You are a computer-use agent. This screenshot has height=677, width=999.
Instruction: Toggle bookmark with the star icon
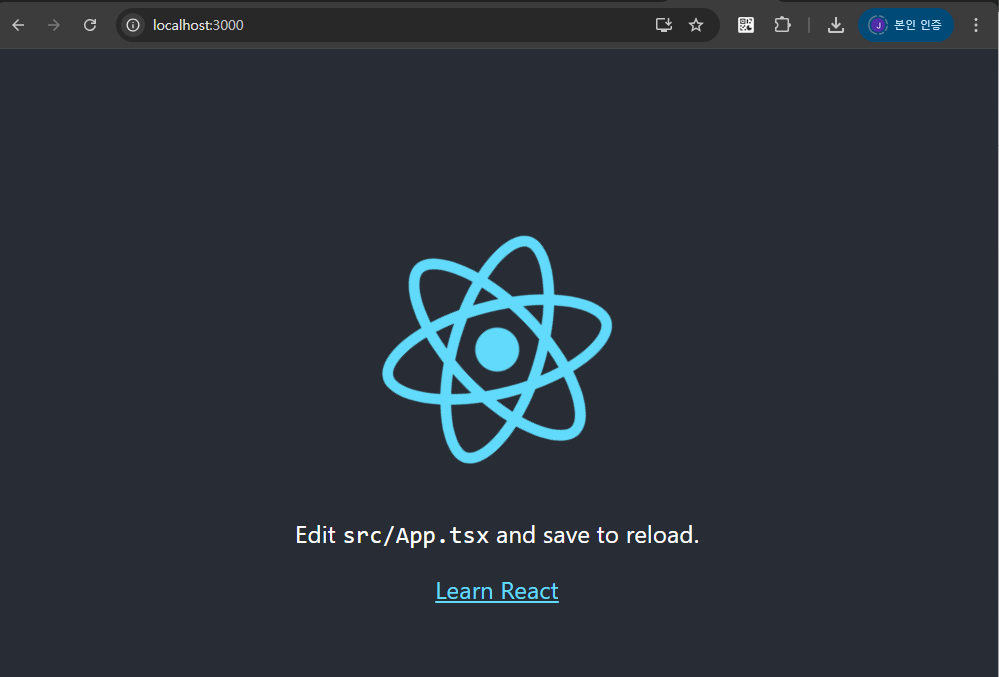click(696, 25)
